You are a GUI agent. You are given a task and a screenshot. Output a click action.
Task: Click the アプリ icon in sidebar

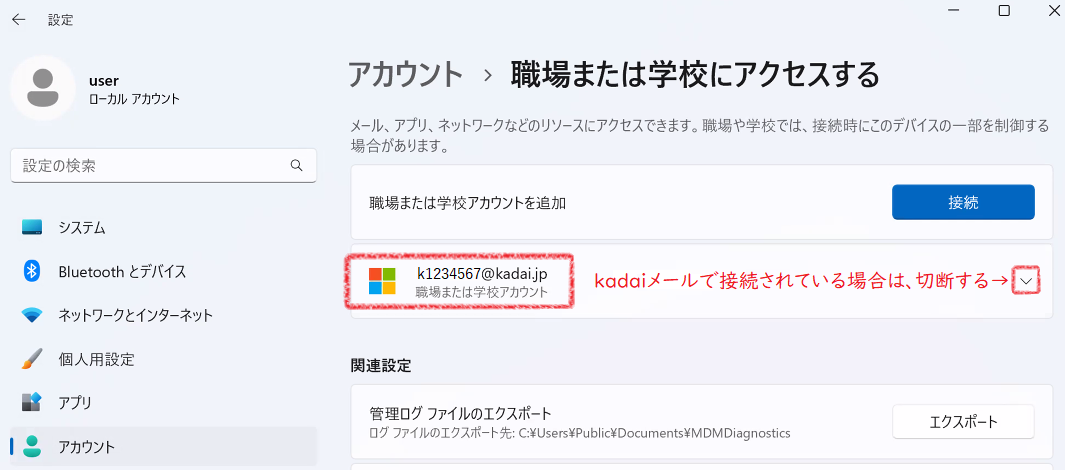(x=32, y=402)
